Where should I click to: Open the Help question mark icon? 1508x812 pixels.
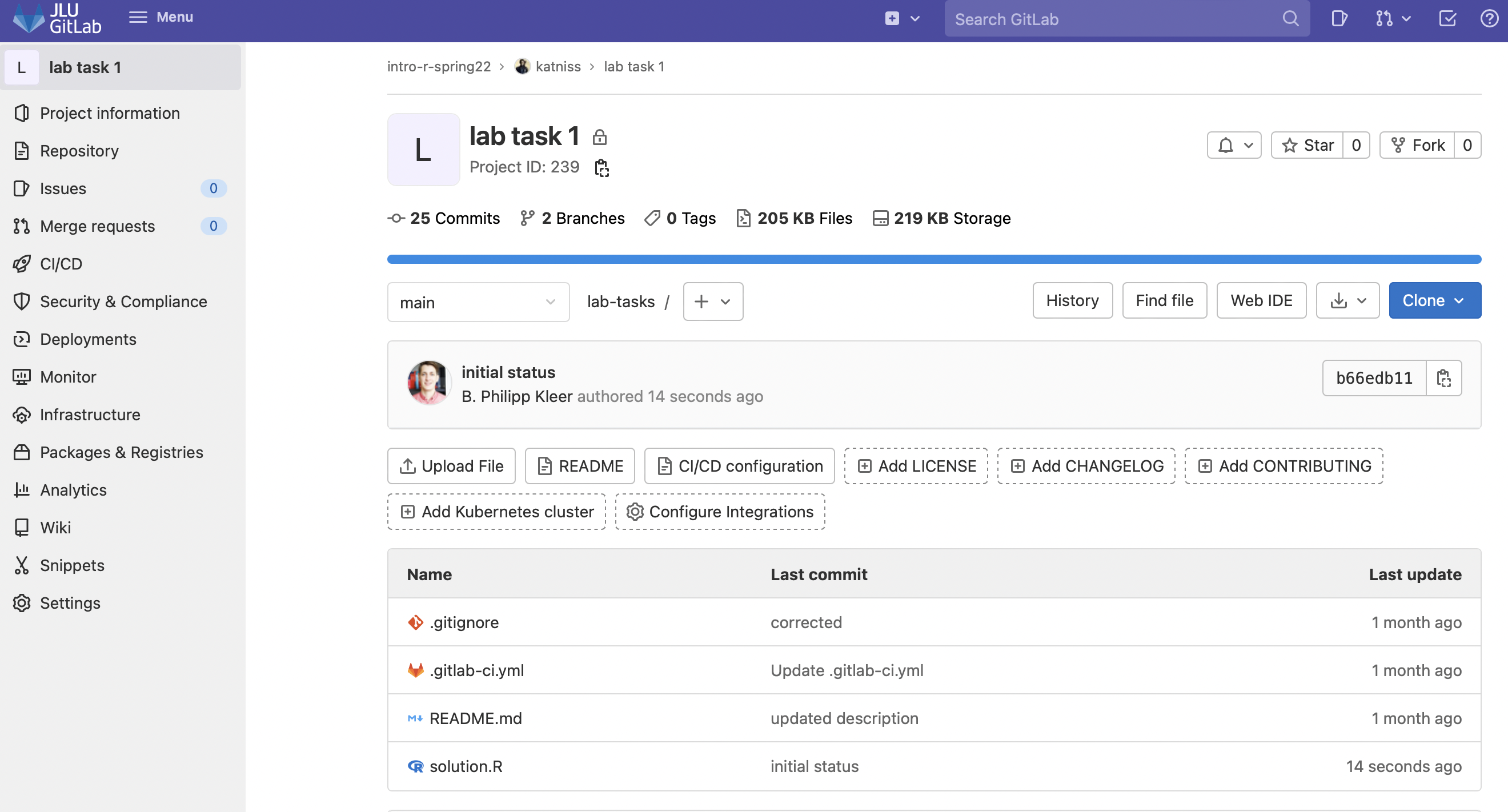(1489, 19)
